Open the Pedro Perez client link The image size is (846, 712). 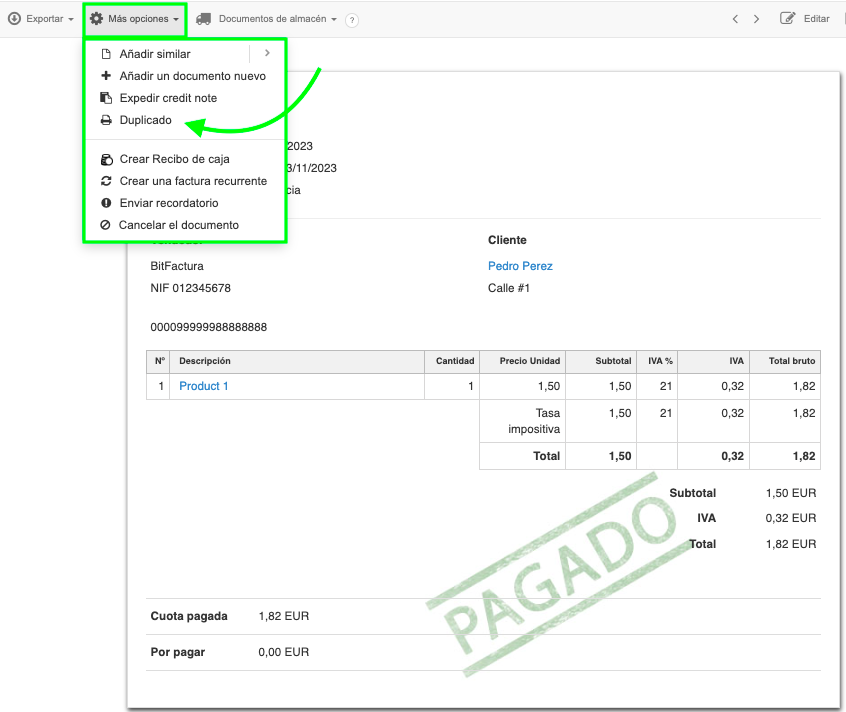tap(520, 266)
